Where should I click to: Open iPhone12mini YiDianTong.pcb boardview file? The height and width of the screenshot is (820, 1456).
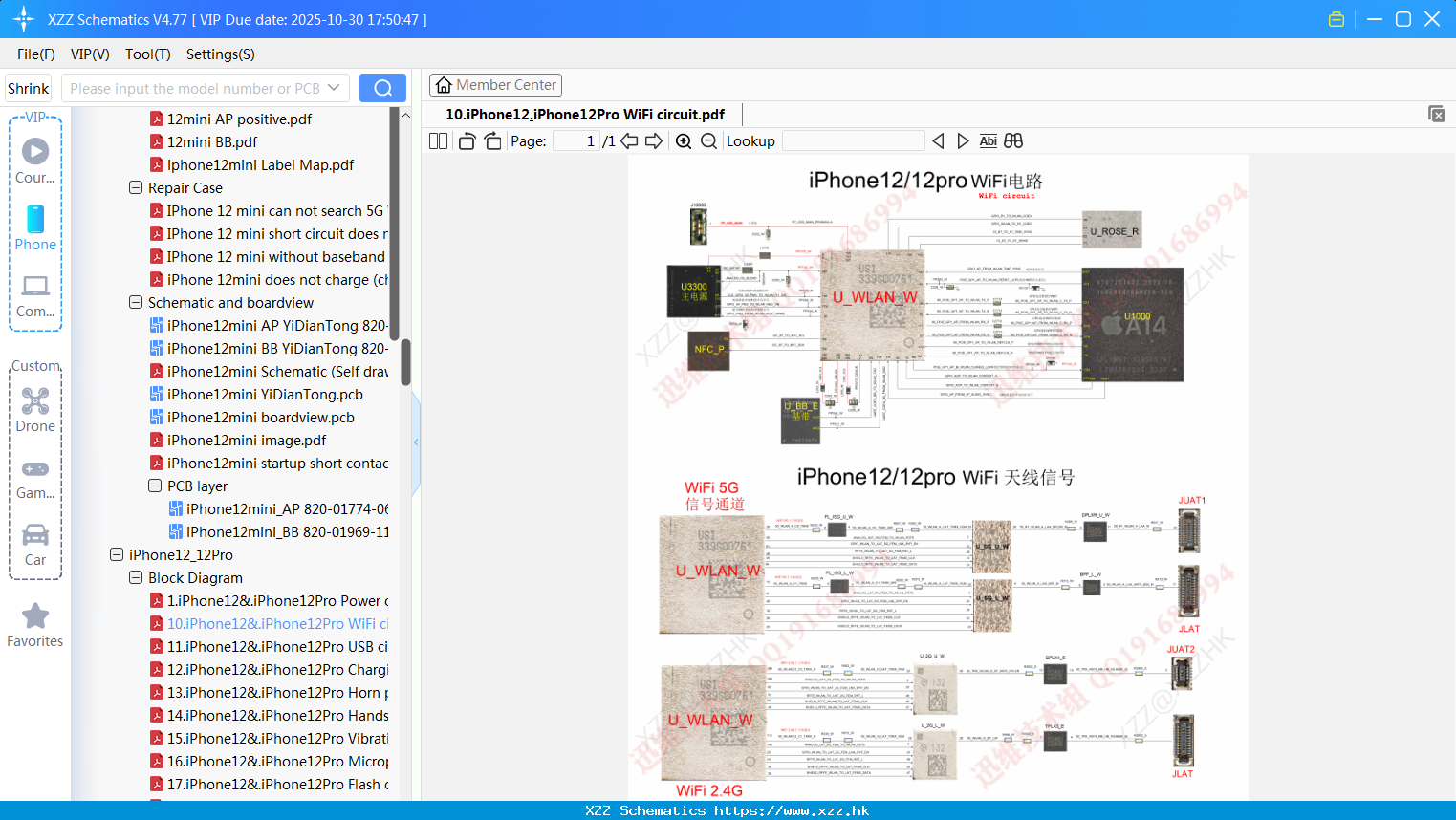[x=265, y=394]
